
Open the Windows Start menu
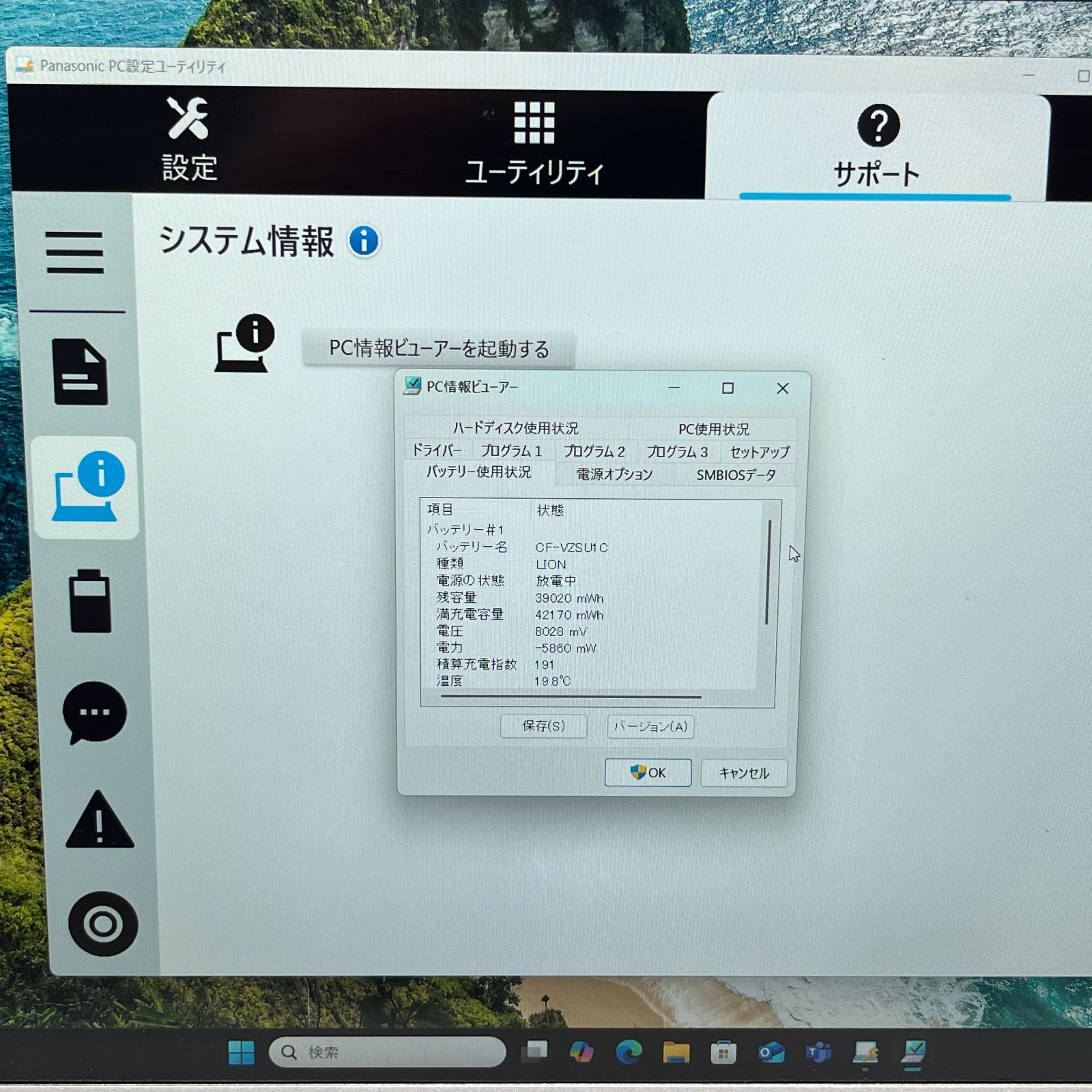coord(241,1053)
